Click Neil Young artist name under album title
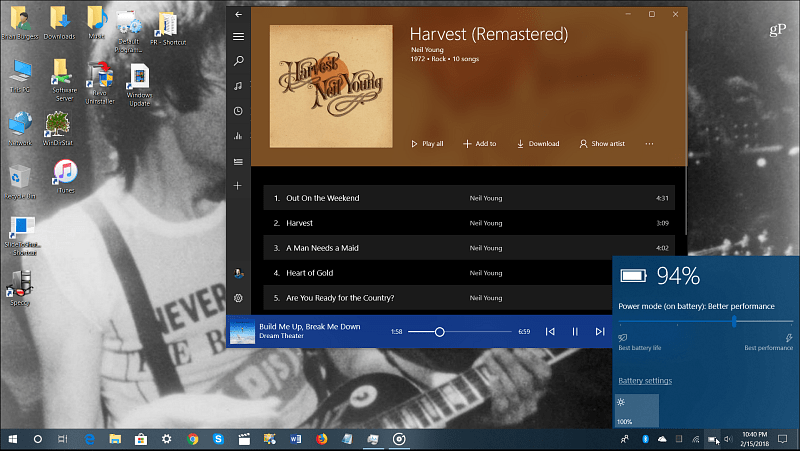Viewport: 800px width, 451px height. 427,49
